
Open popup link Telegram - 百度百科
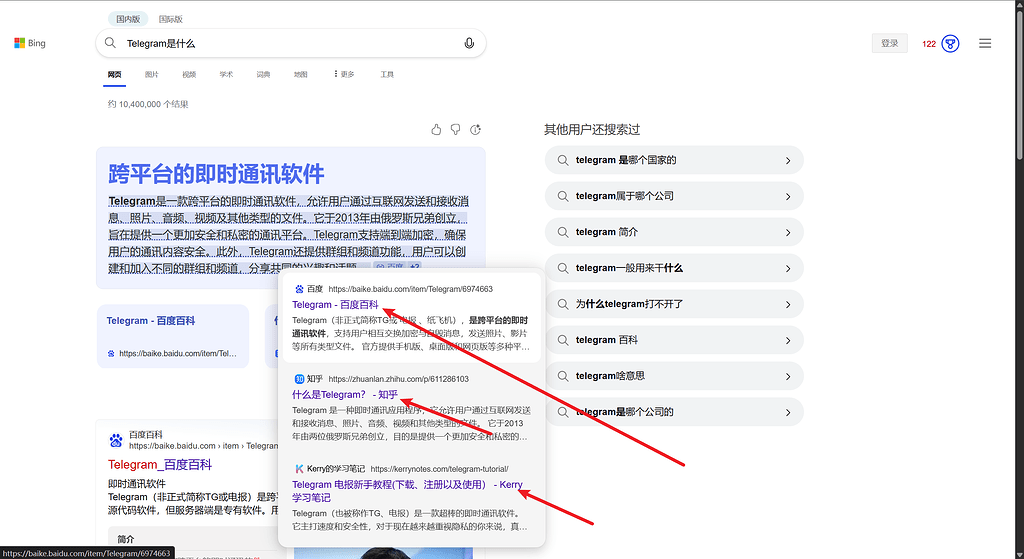pos(335,304)
